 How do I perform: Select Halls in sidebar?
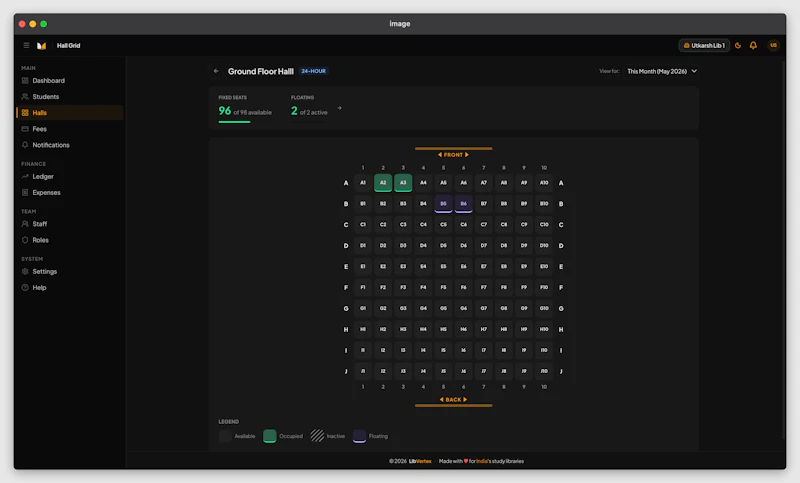click(x=70, y=113)
